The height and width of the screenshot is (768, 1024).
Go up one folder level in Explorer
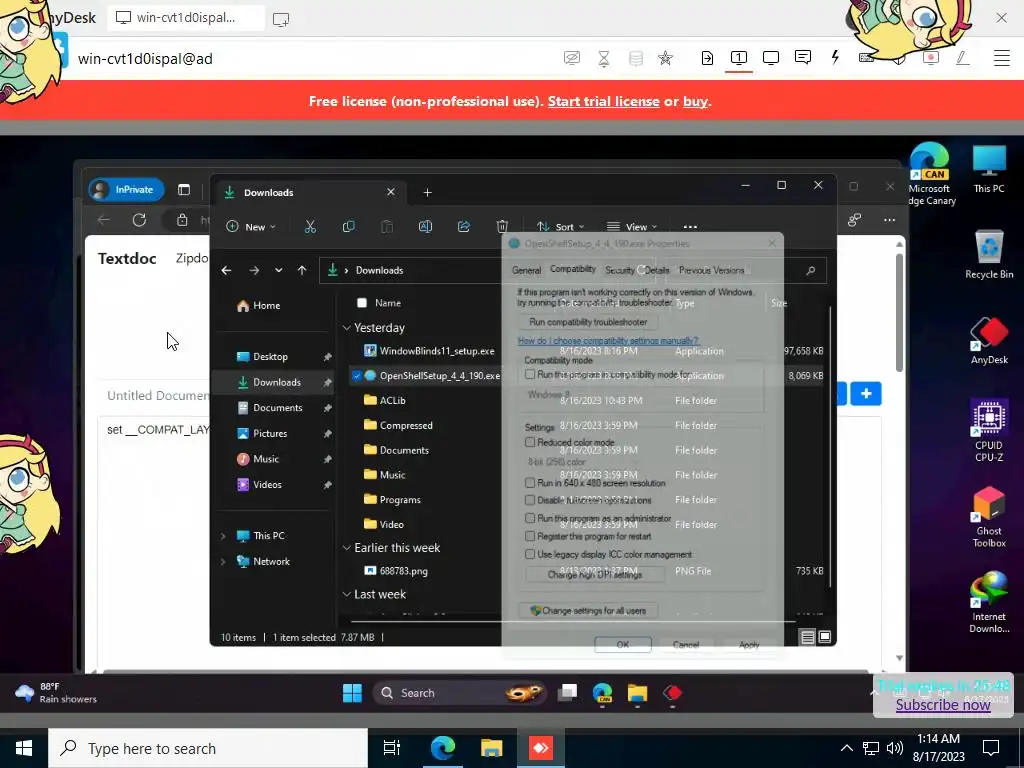point(302,270)
